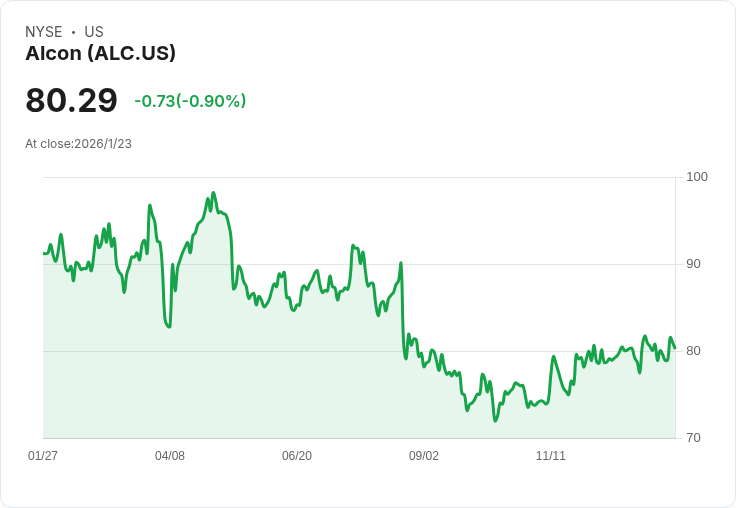The height and width of the screenshot is (508, 736).
Task: Click the 90 y-axis label
Action: pos(693,264)
